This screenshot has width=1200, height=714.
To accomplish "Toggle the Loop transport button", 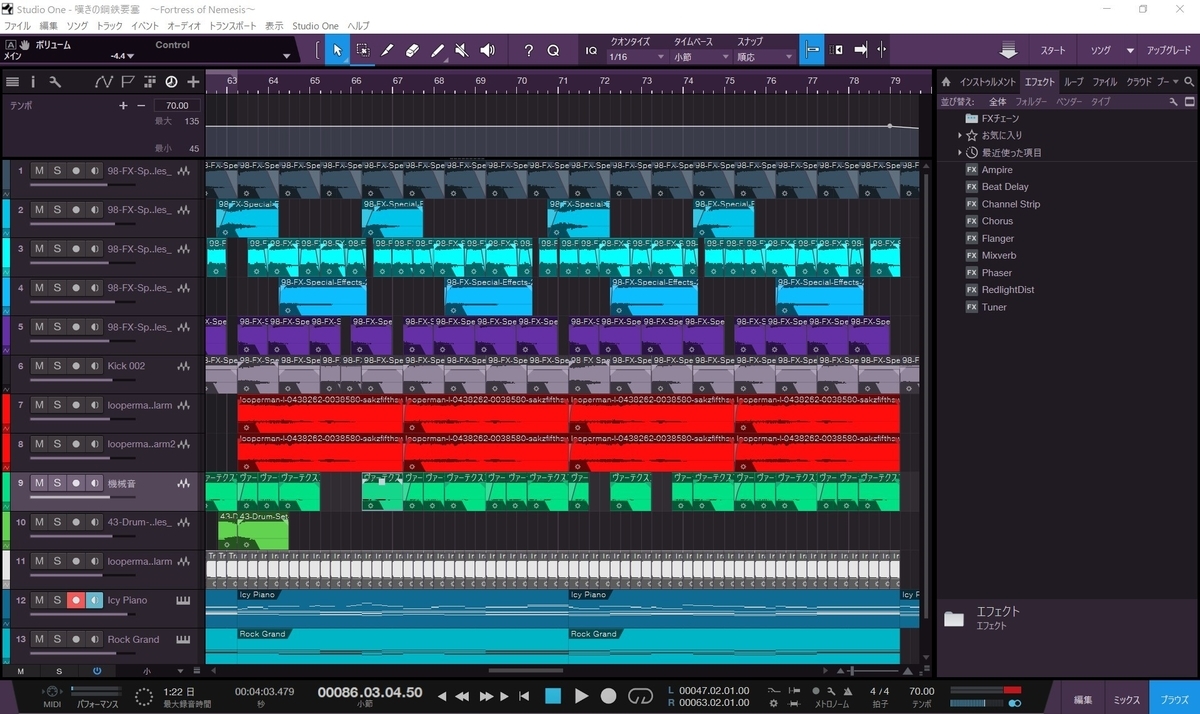I will tap(640, 695).
